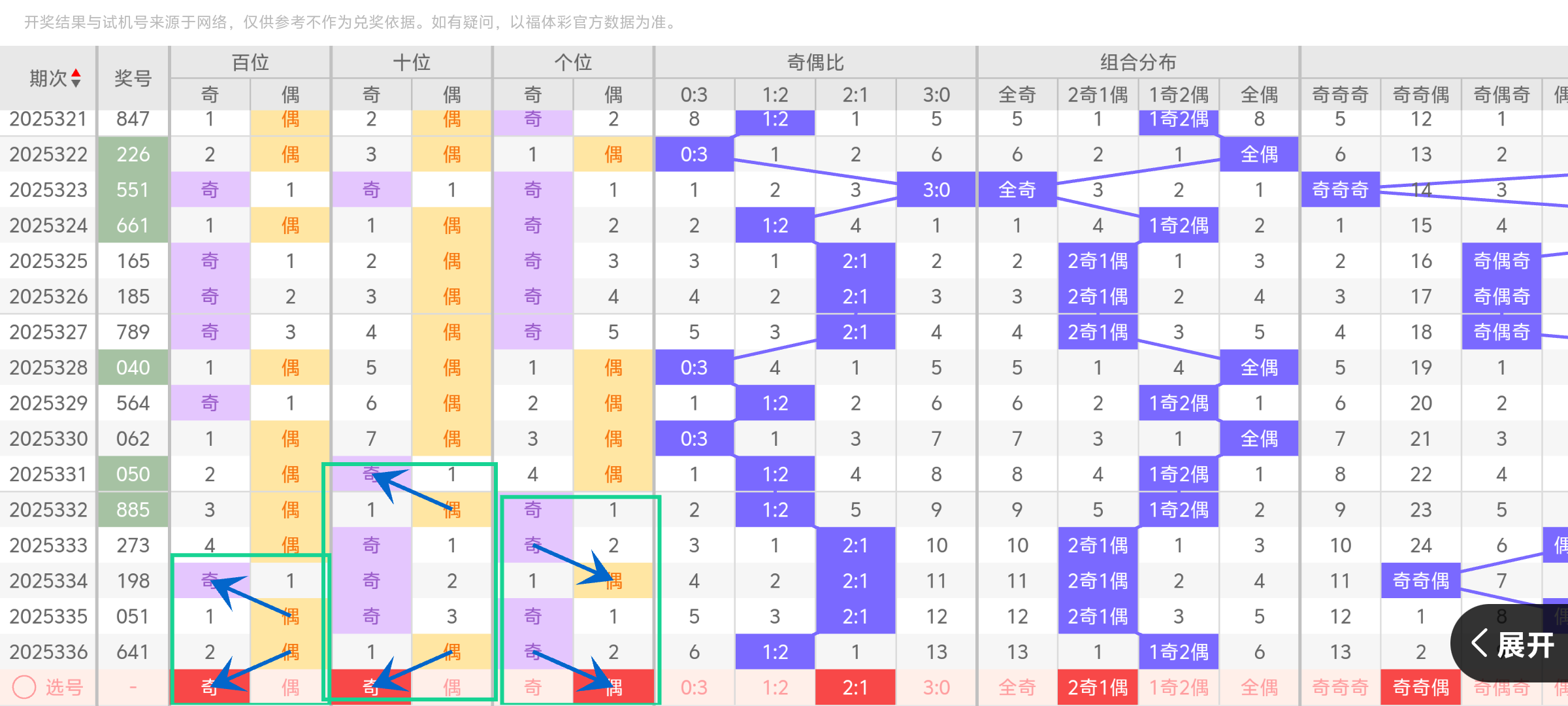Image resolution: width=1568 pixels, height=706 pixels.
Task: Toggle 奇奇奇 in the bottom selection row
Action: [x=1340, y=687]
